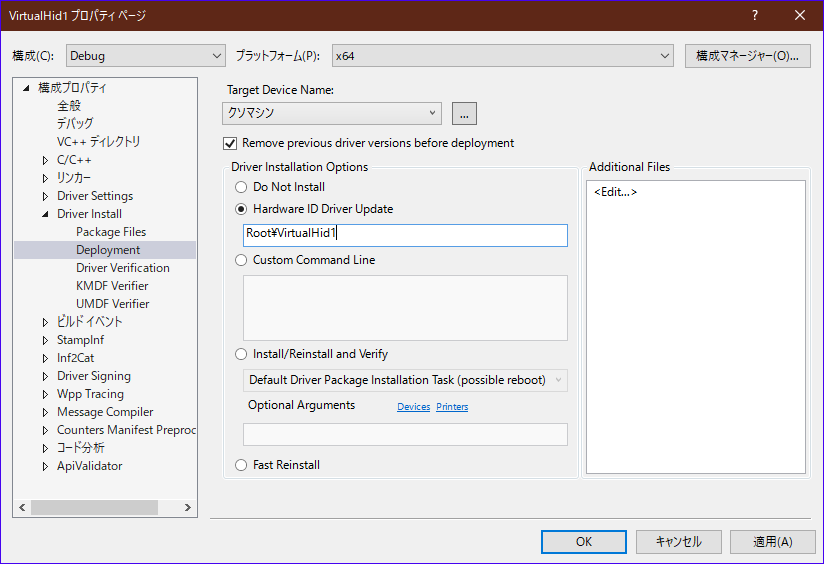
Task: Click the Optional Arguments input field
Action: point(405,434)
